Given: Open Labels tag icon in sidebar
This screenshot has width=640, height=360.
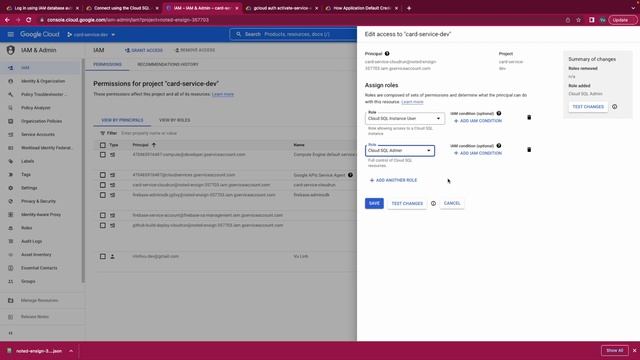Looking at the screenshot, I should point(11,161).
